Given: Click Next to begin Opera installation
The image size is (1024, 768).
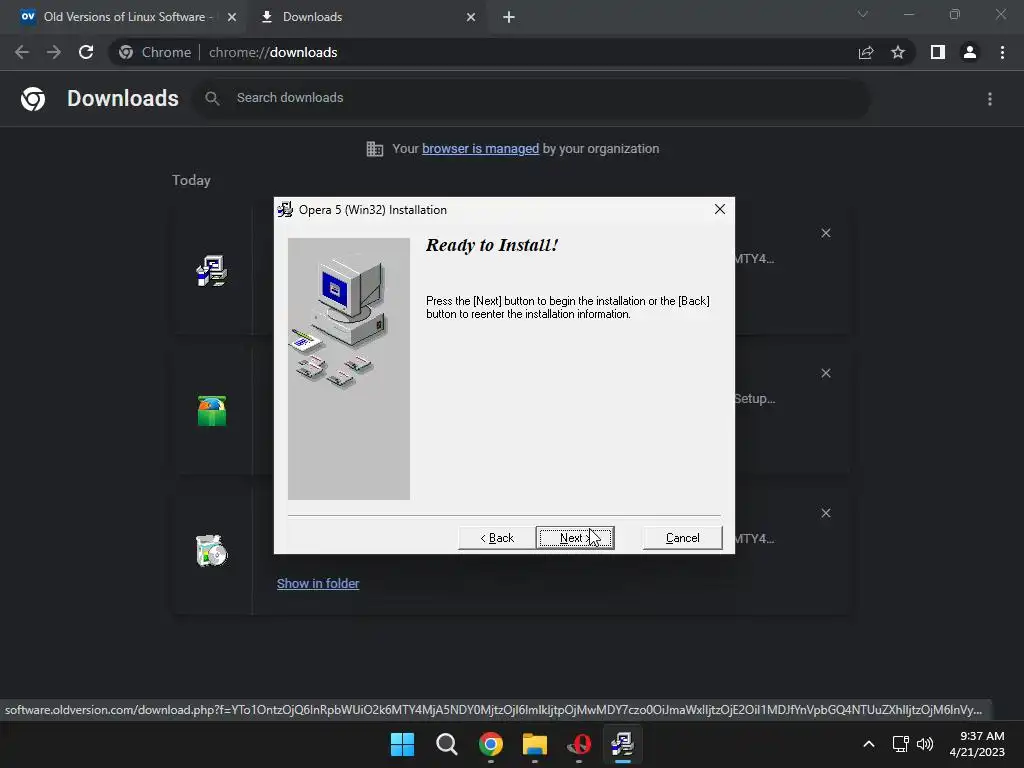Looking at the screenshot, I should click(575, 537).
